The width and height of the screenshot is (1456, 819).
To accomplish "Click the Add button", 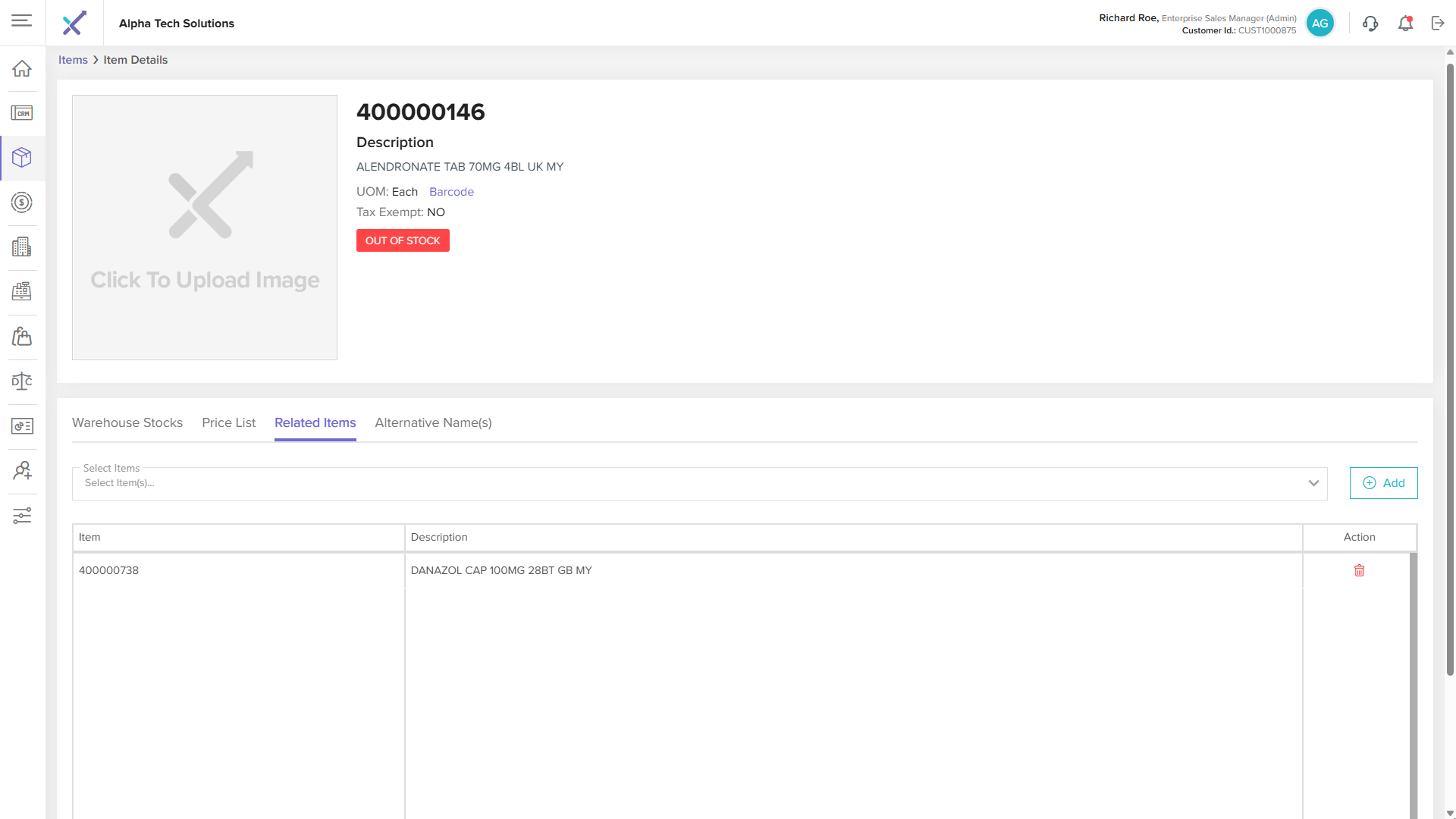I will 1383,483.
